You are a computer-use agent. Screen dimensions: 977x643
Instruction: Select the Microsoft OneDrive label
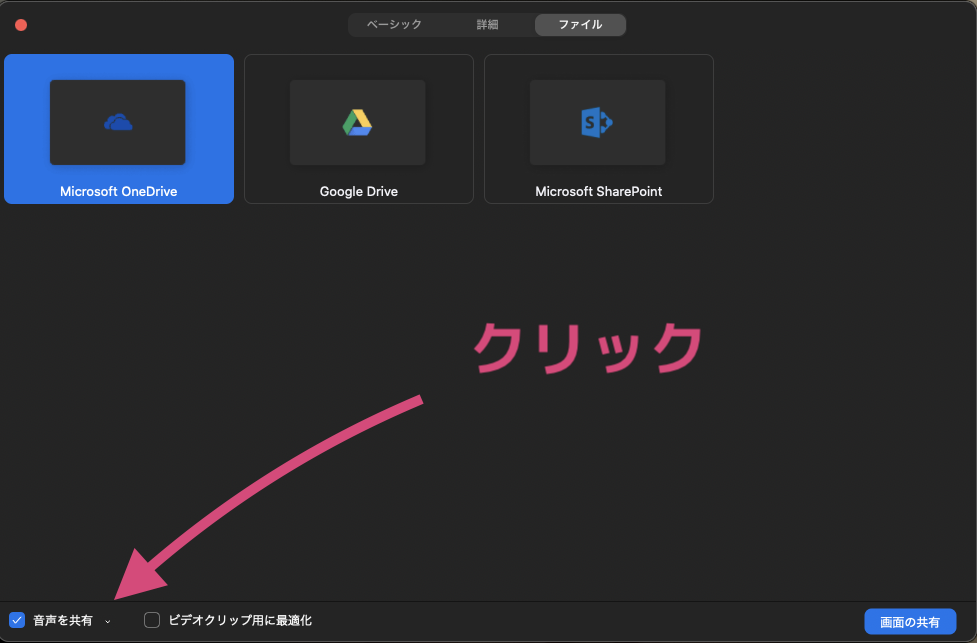coord(118,191)
